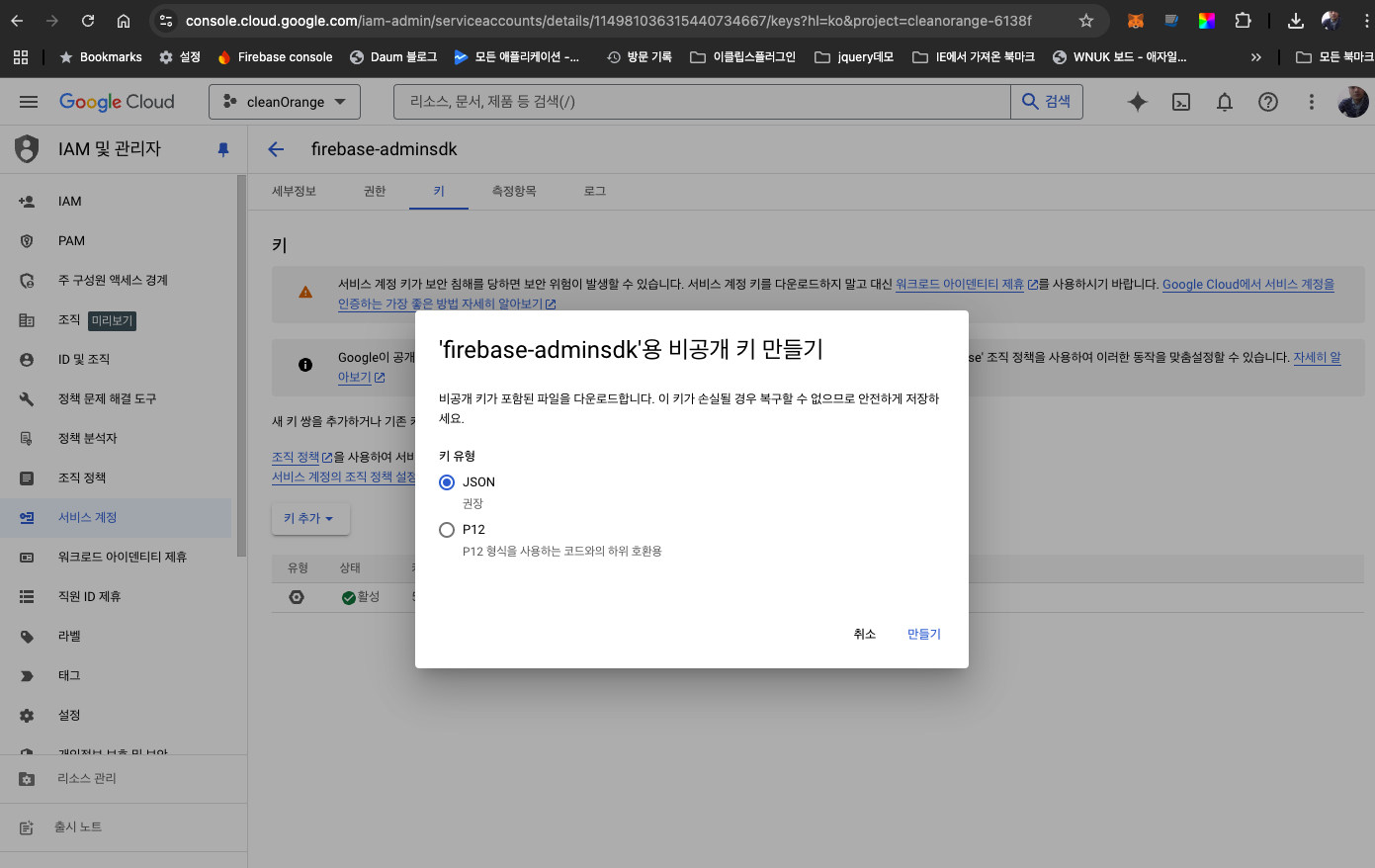Open browser downloads icon
1375x868 pixels.
(x=1296, y=21)
